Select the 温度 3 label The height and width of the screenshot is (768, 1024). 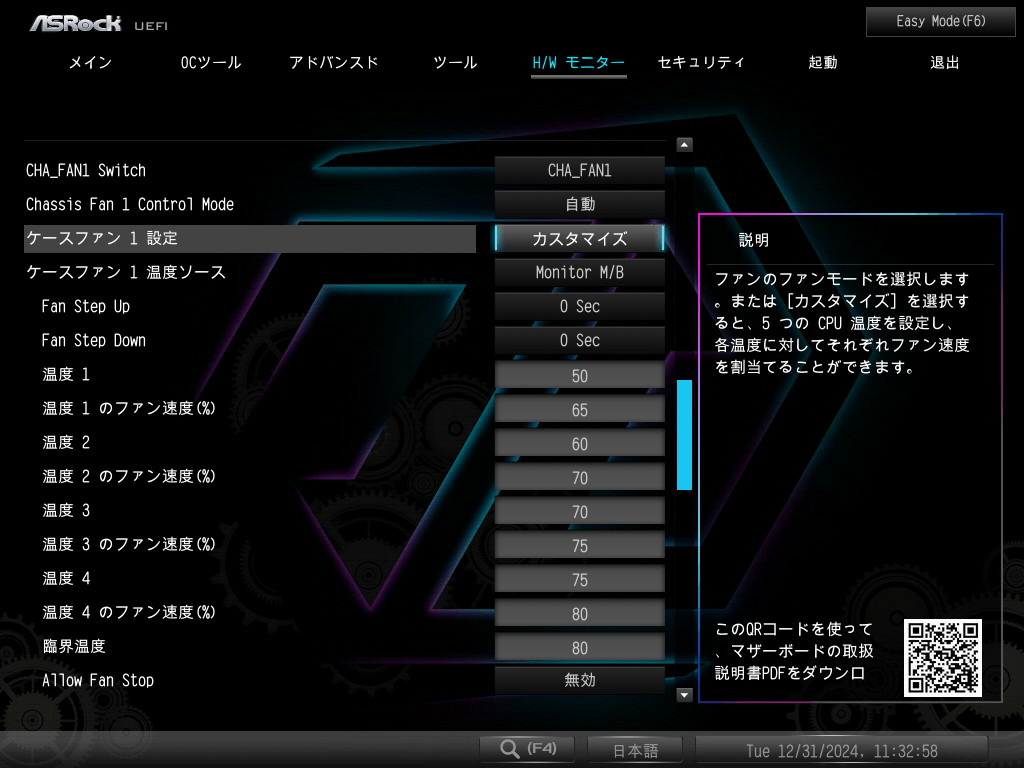pyautogui.click(x=66, y=510)
